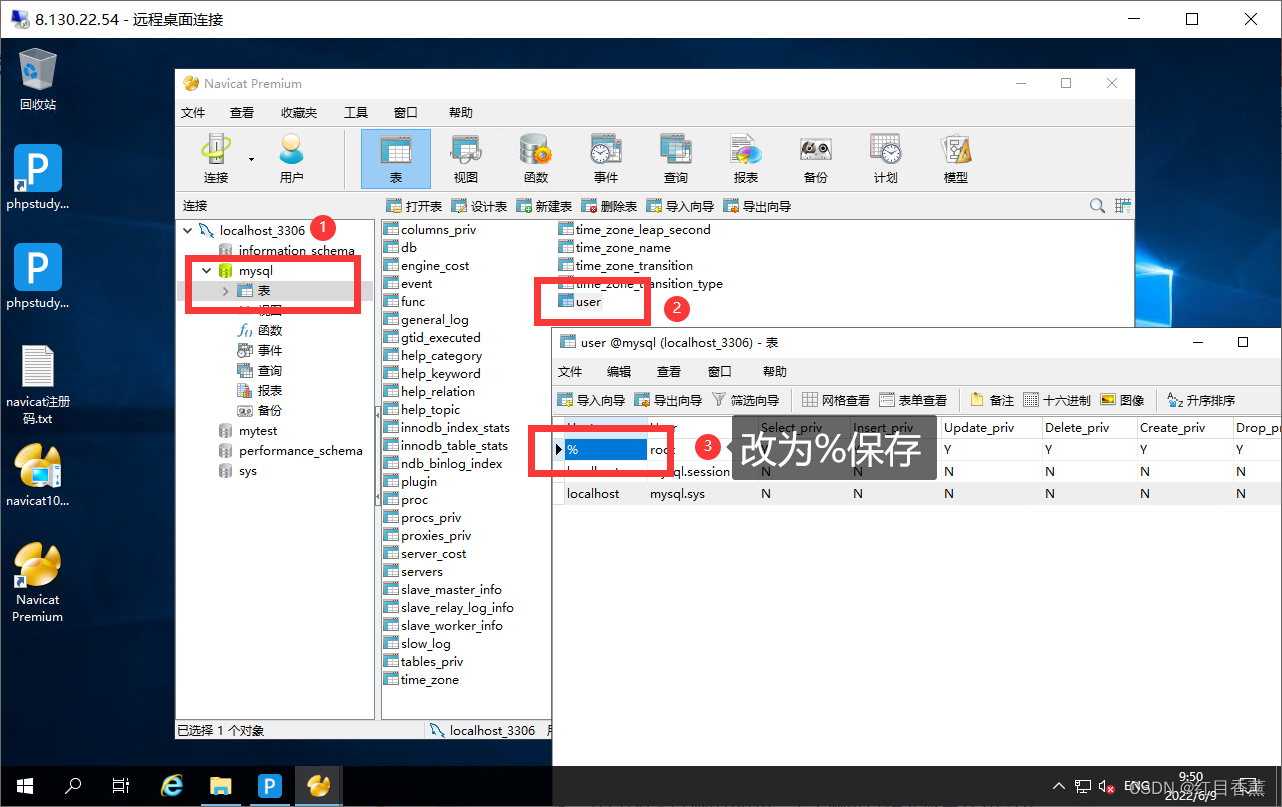1282x807 pixels.
Task: Switch to 网格查看 grid view
Action: point(836,400)
